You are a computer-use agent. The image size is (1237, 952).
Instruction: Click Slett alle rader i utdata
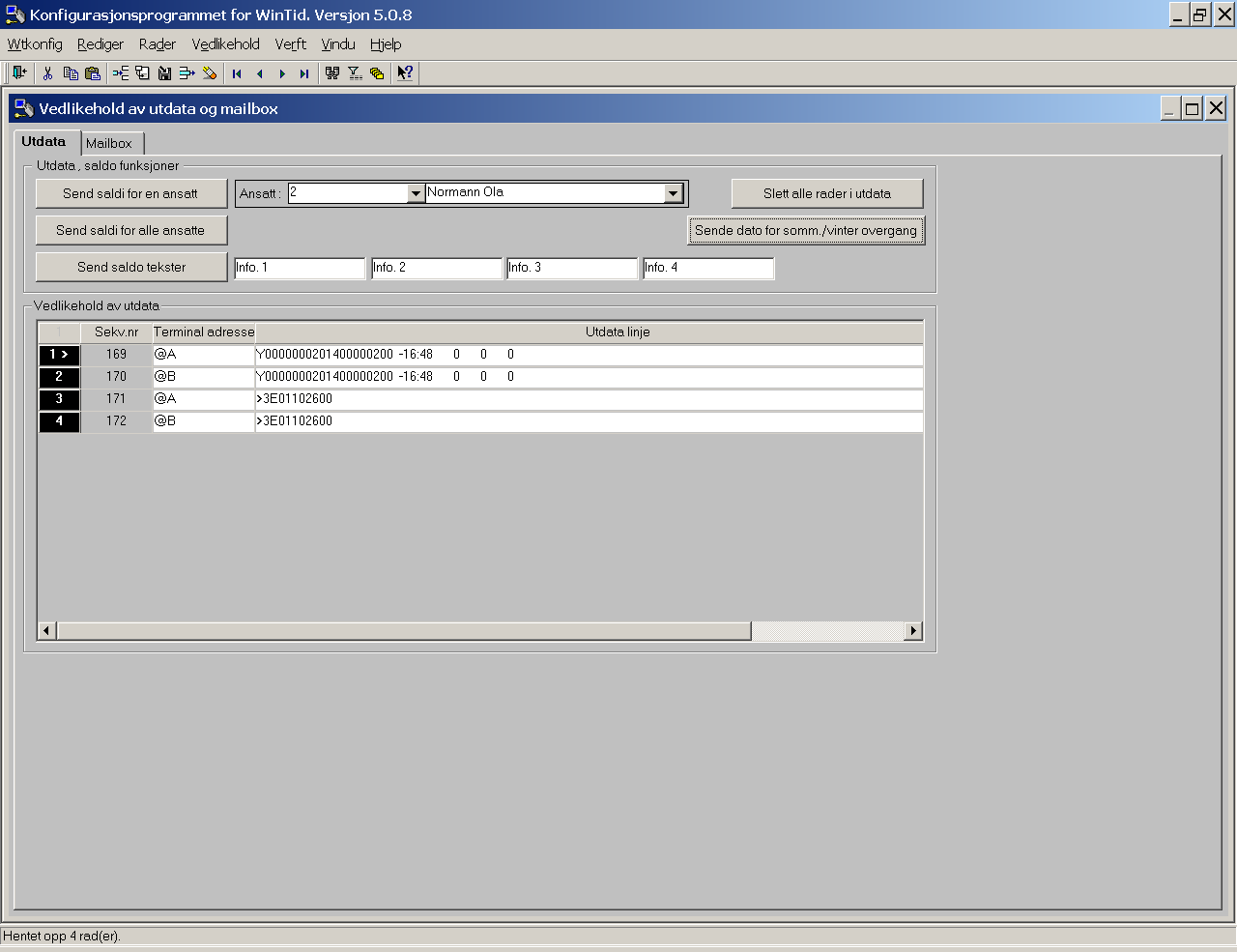pos(827,193)
